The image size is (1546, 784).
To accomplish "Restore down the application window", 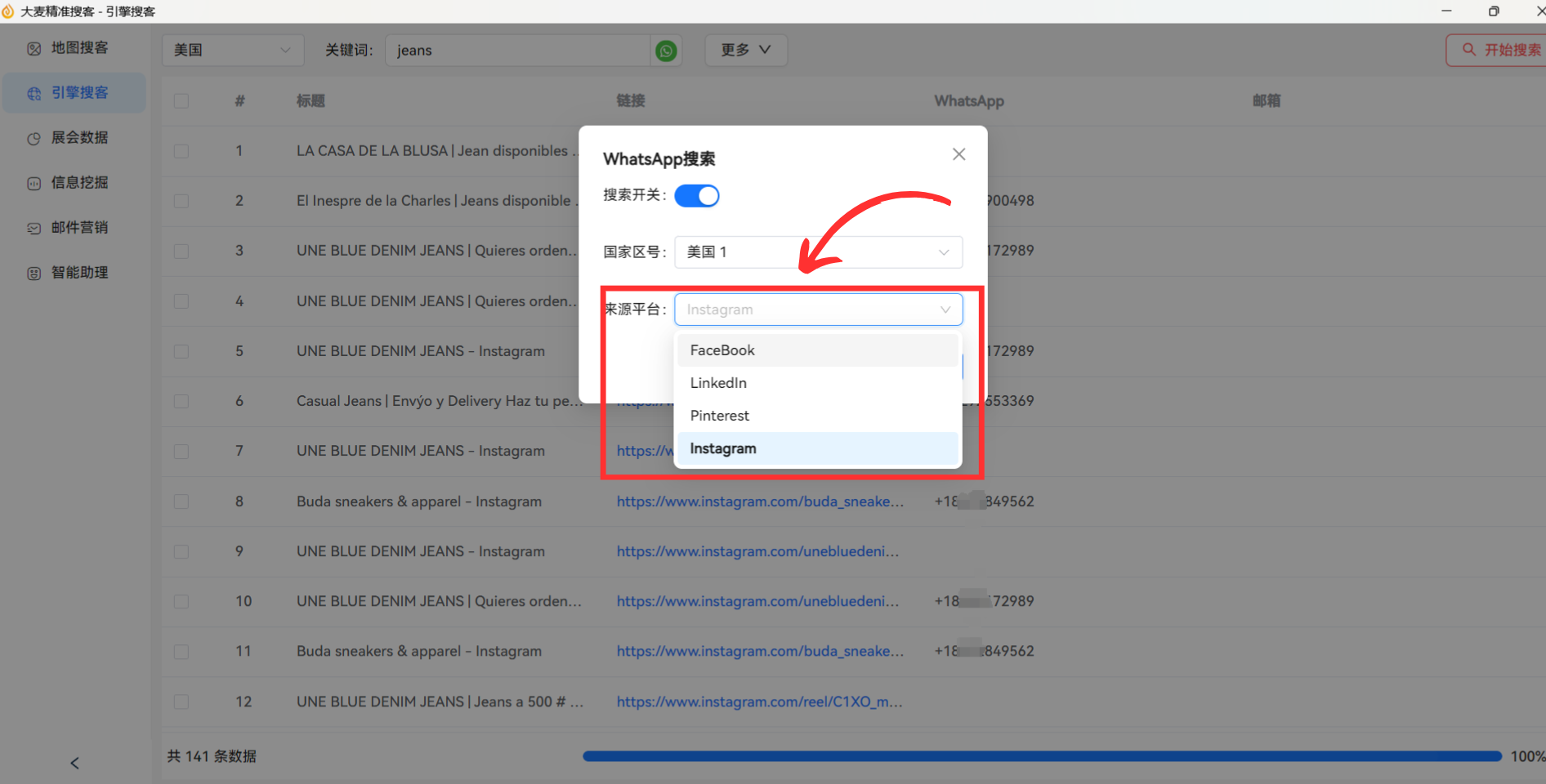I will point(1494,11).
